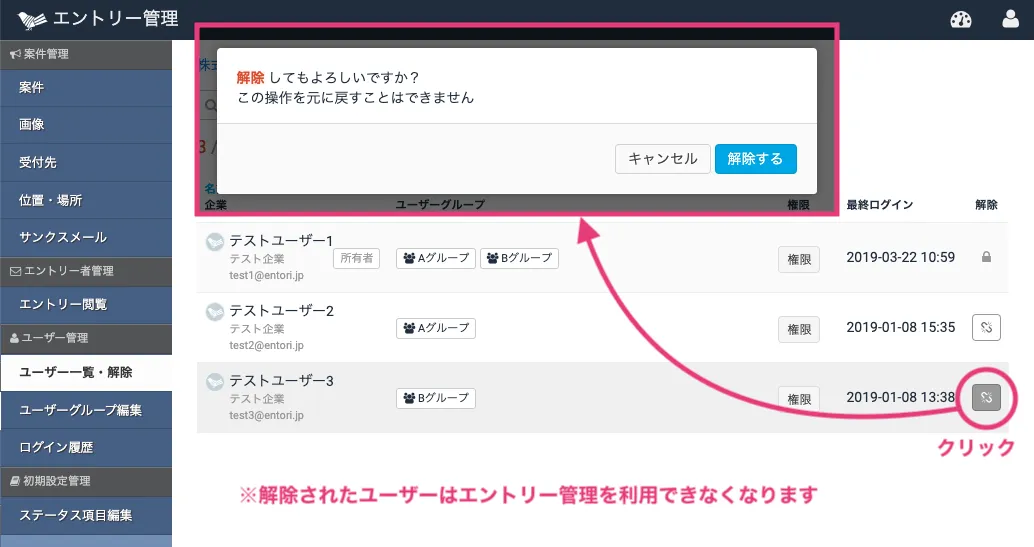
Task: Click the エントリー管理 logo icon
Action: (32, 19)
